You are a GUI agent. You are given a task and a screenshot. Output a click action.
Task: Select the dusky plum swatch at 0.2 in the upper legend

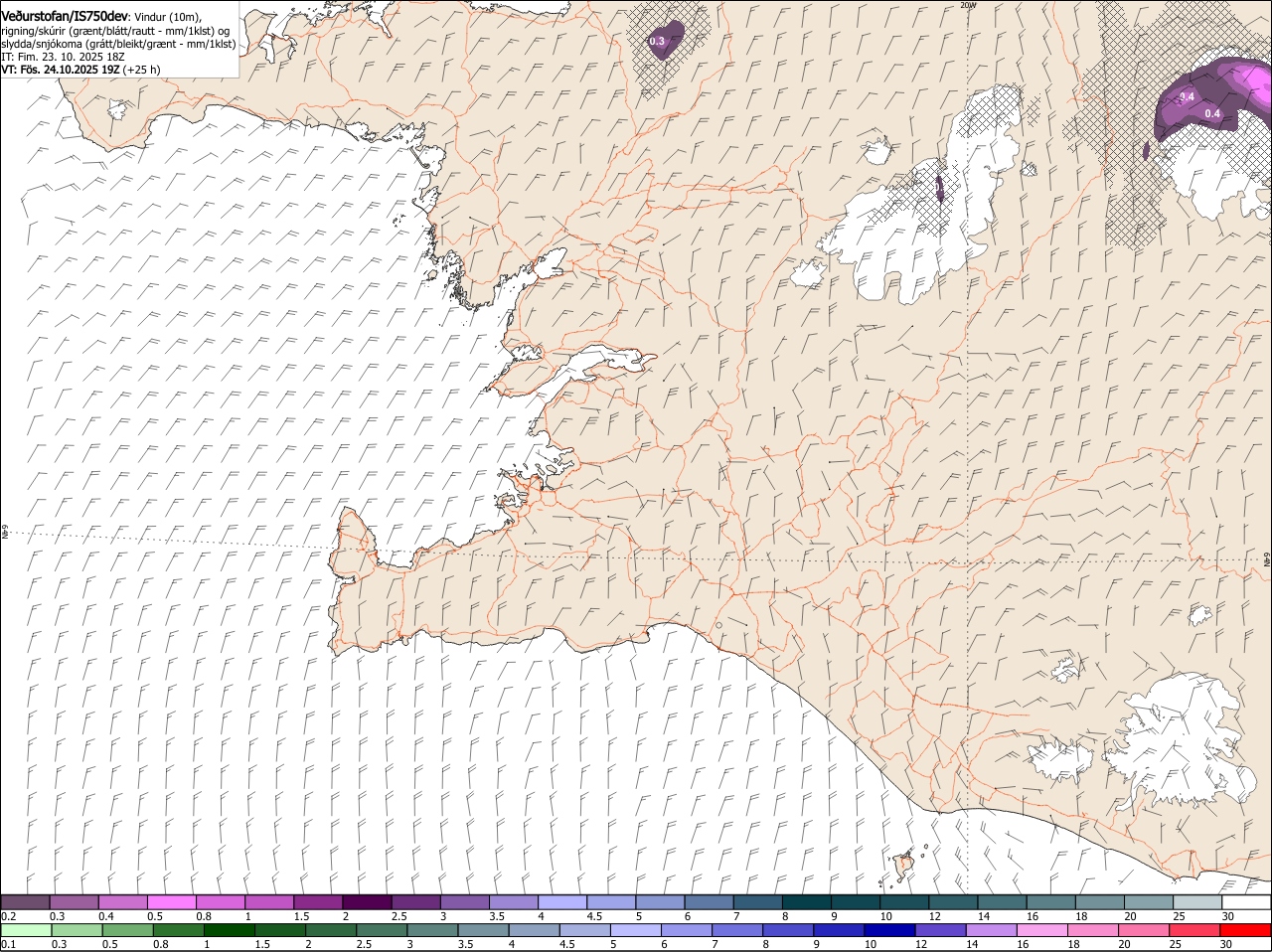point(25,902)
